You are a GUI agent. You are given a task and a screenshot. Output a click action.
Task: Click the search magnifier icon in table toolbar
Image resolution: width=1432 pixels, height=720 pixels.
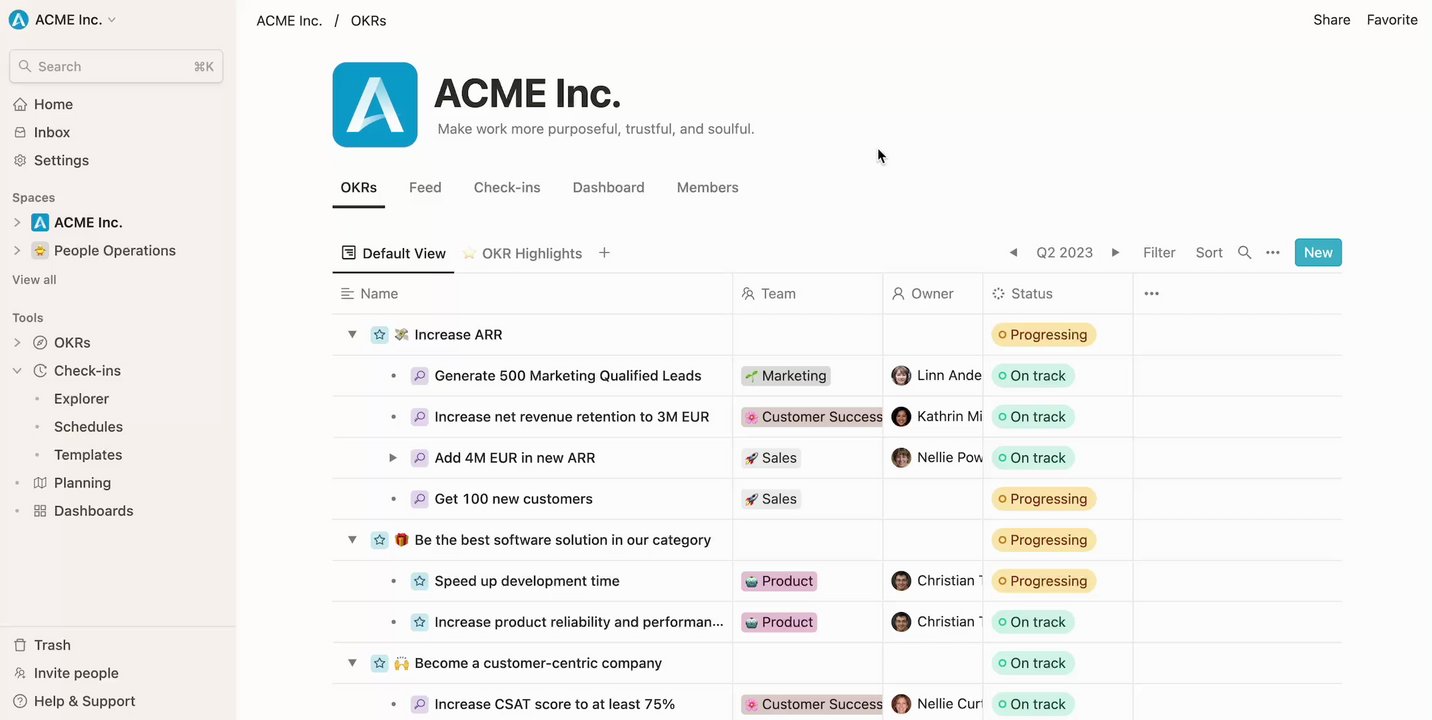(x=1244, y=253)
